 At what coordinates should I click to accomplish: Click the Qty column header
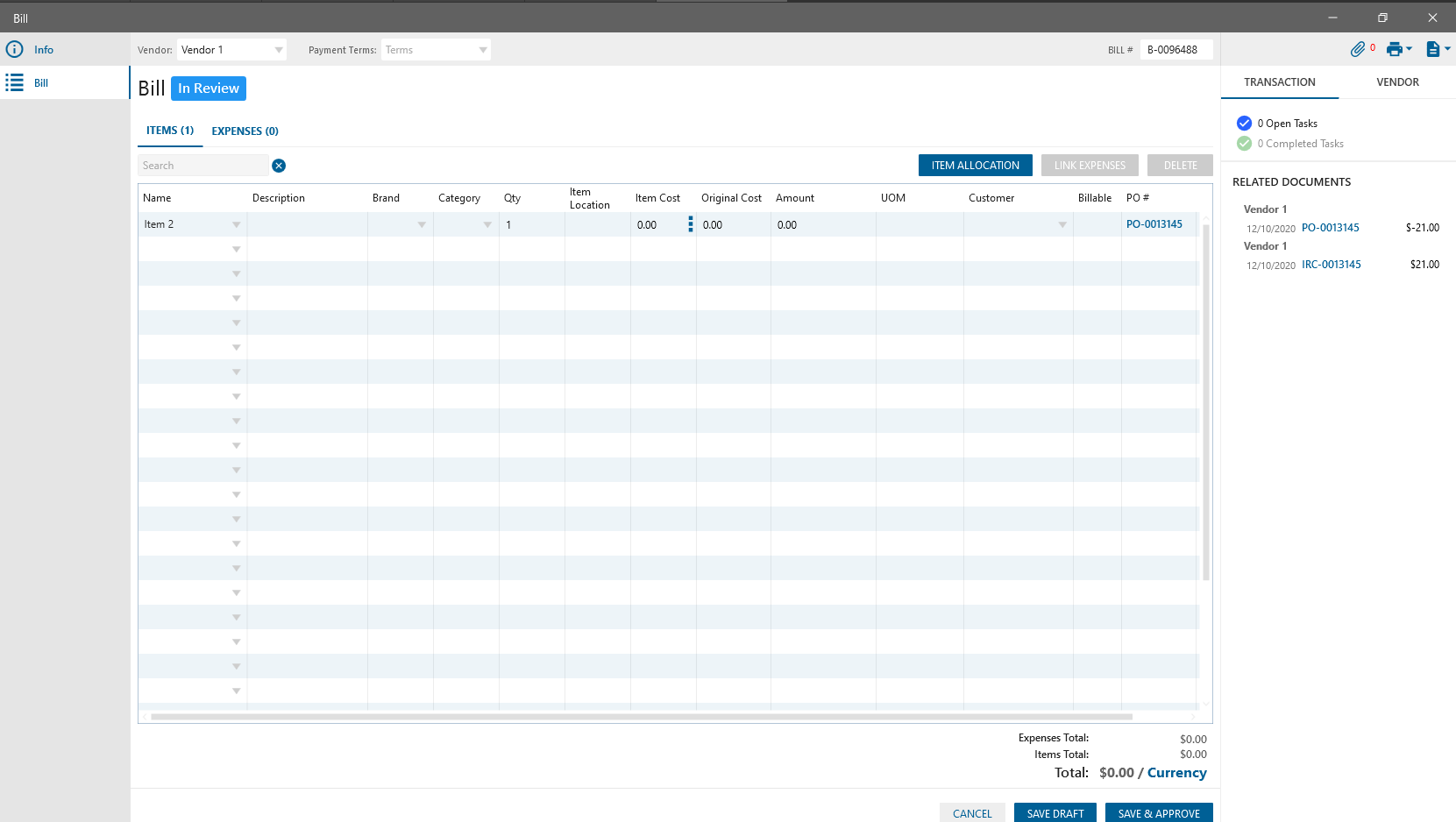click(x=512, y=198)
